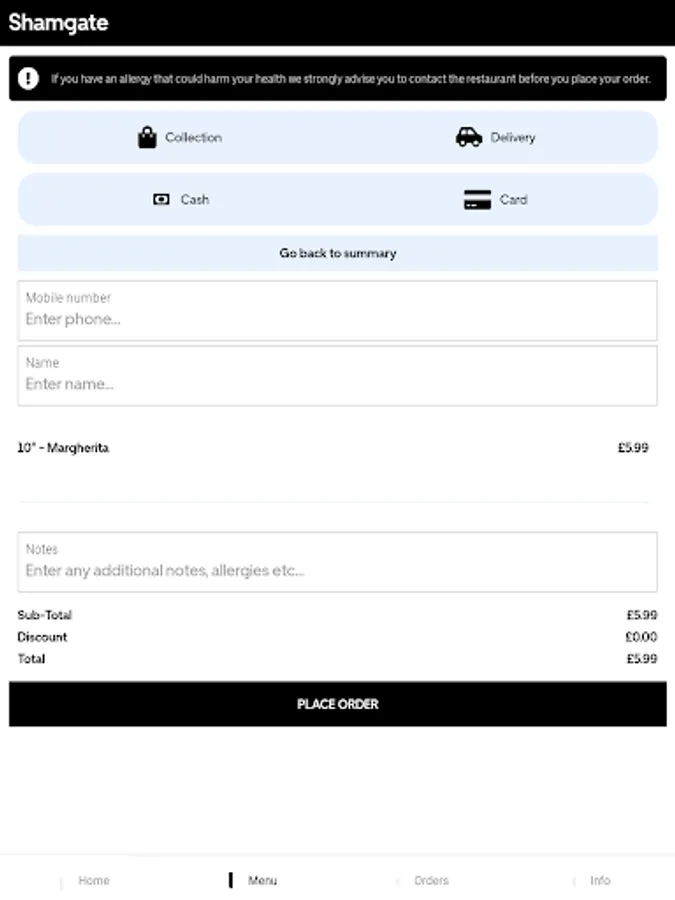Click the allergy warning exclamation icon

(28, 79)
